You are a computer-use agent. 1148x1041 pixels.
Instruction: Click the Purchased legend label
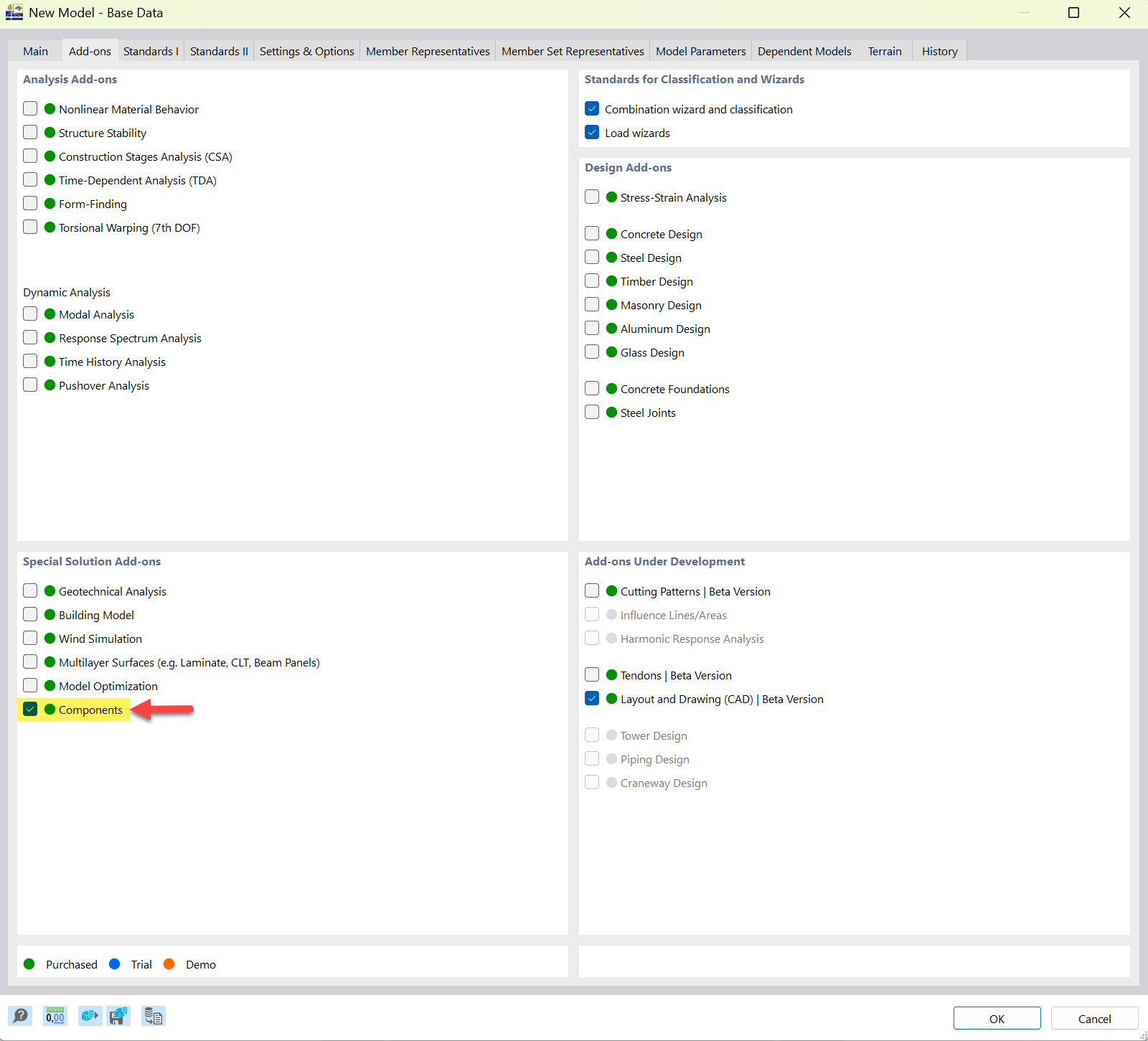pyautogui.click(x=72, y=964)
